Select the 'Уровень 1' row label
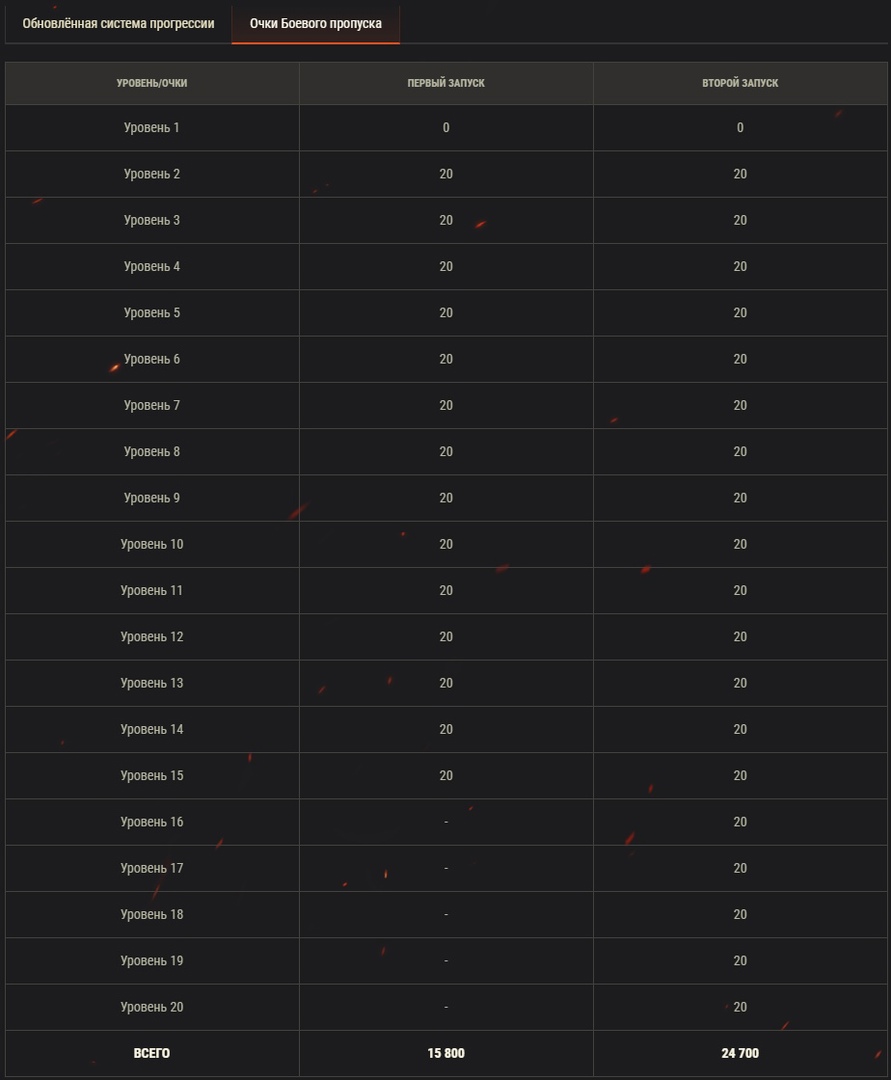891x1080 pixels. pyautogui.click(x=152, y=128)
